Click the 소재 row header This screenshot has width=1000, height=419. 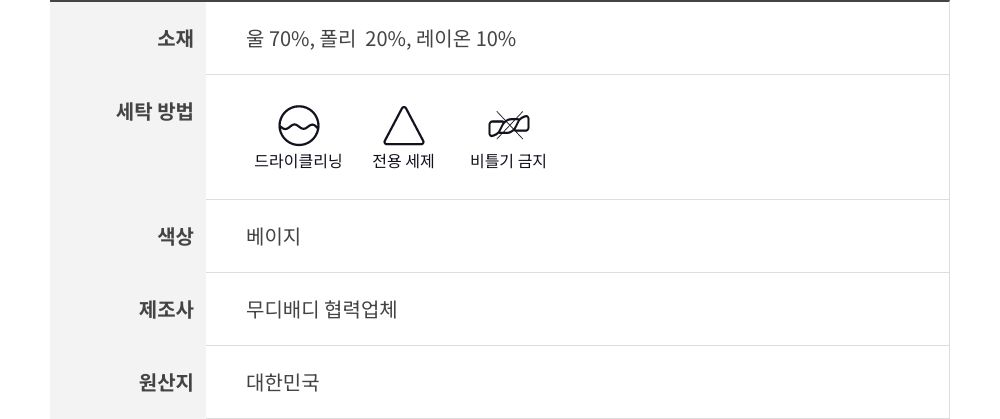coord(175,39)
